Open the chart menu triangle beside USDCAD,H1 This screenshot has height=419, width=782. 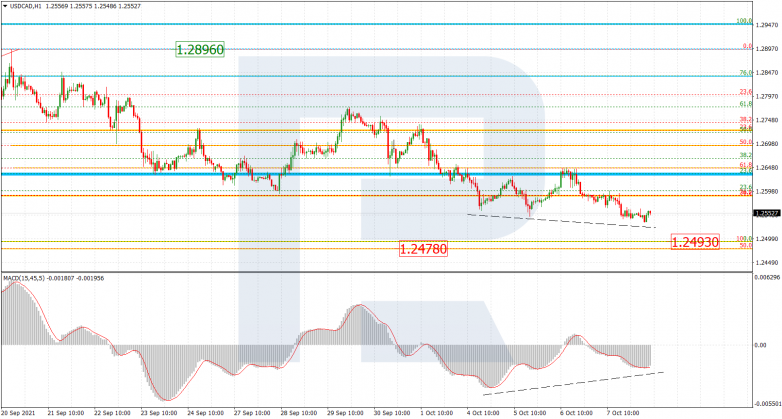5,6
